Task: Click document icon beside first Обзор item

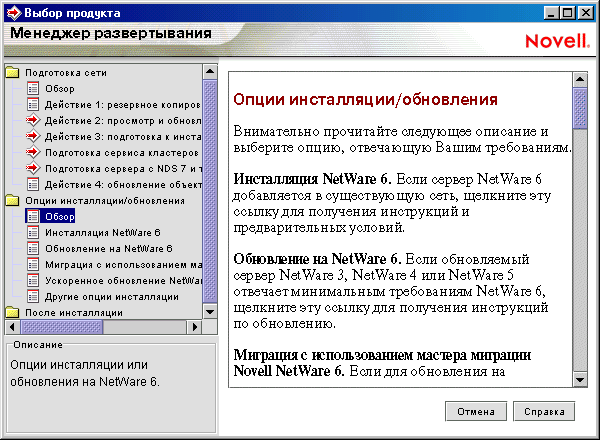Action: [x=33, y=88]
